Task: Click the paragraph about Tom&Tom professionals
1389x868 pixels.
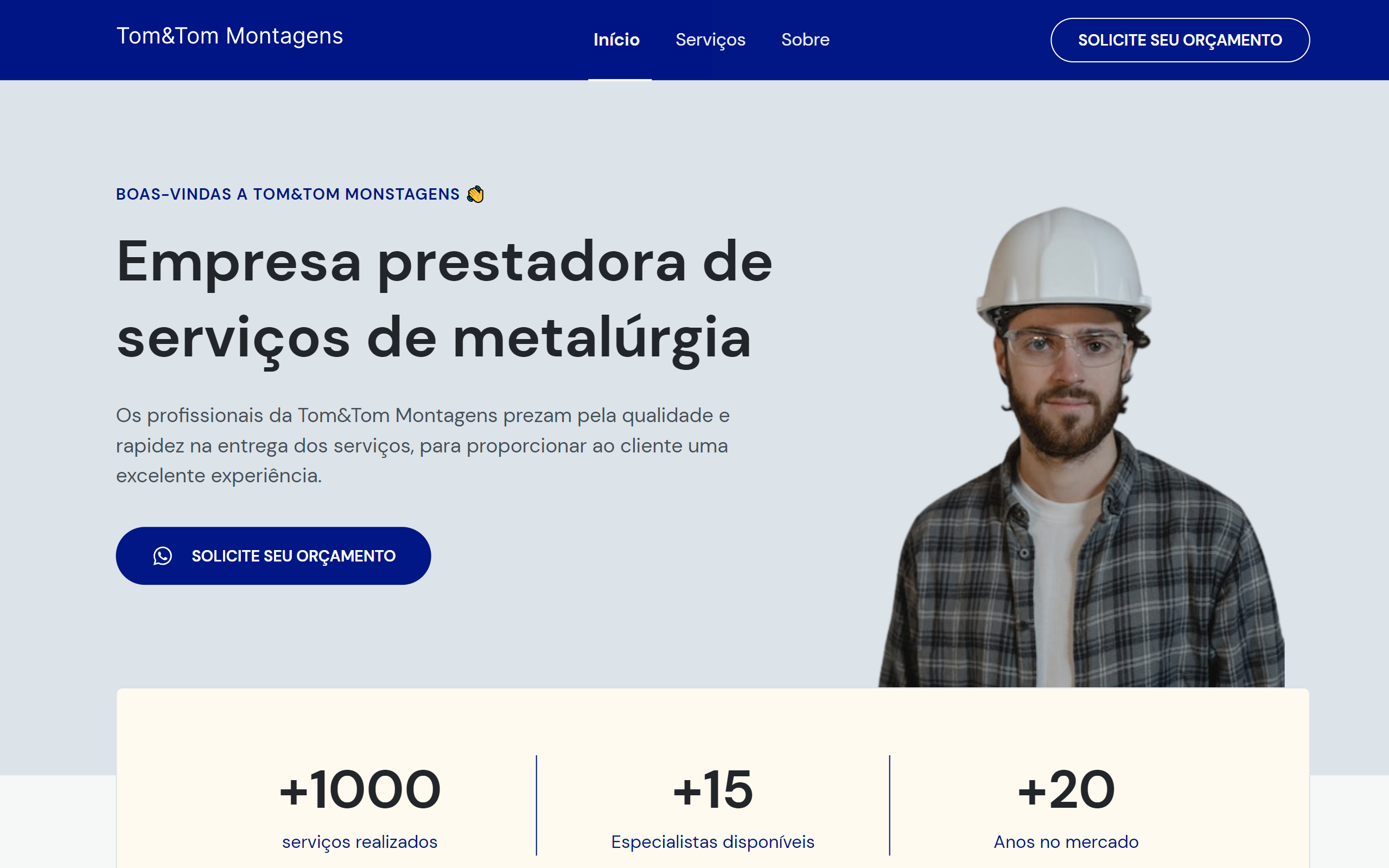Action: (423, 445)
